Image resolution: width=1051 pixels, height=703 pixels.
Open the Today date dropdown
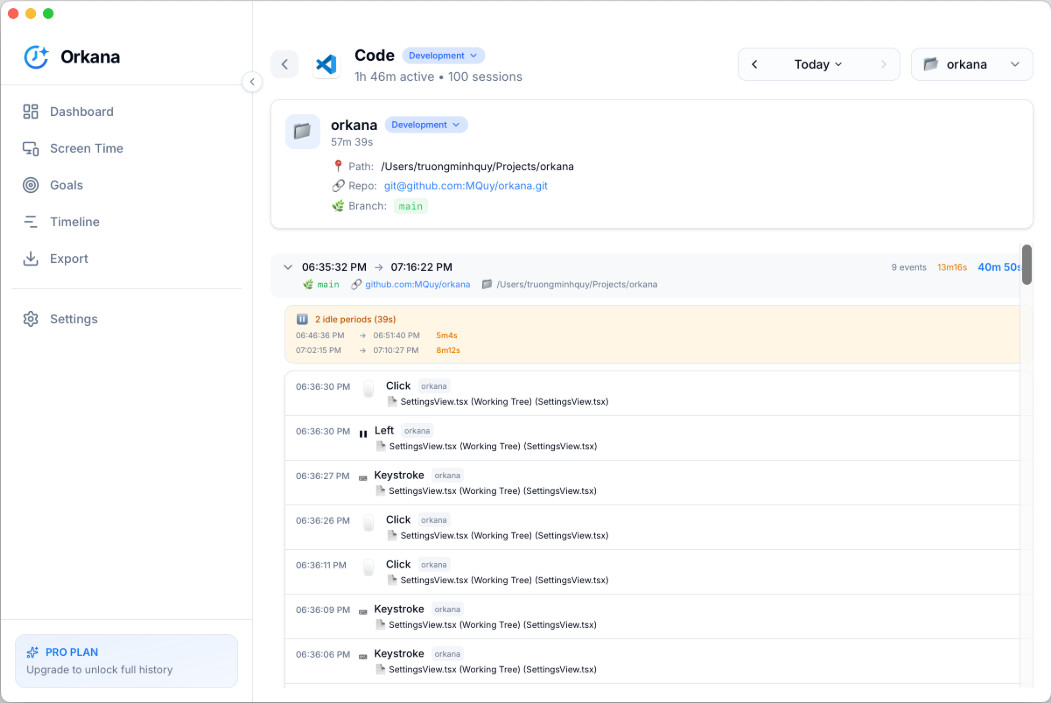coord(818,64)
